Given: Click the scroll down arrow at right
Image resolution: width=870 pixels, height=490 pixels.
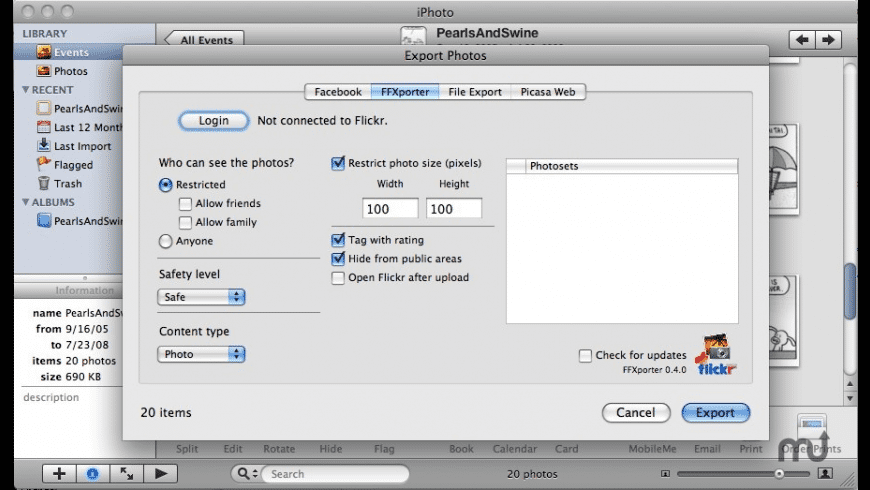Looking at the screenshot, I should (x=850, y=398).
